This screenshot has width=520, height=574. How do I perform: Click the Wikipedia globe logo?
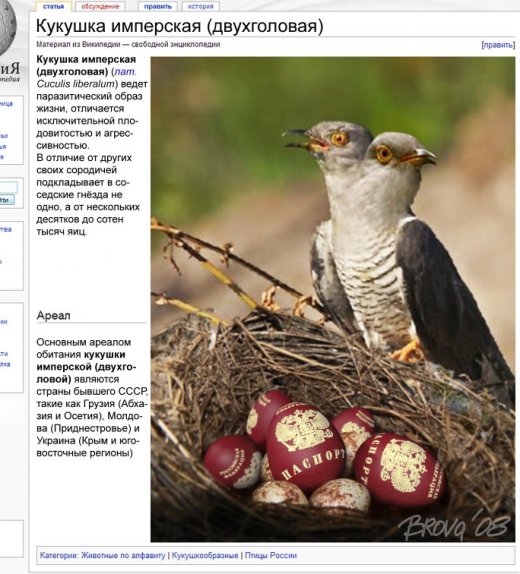click(7, 27)
